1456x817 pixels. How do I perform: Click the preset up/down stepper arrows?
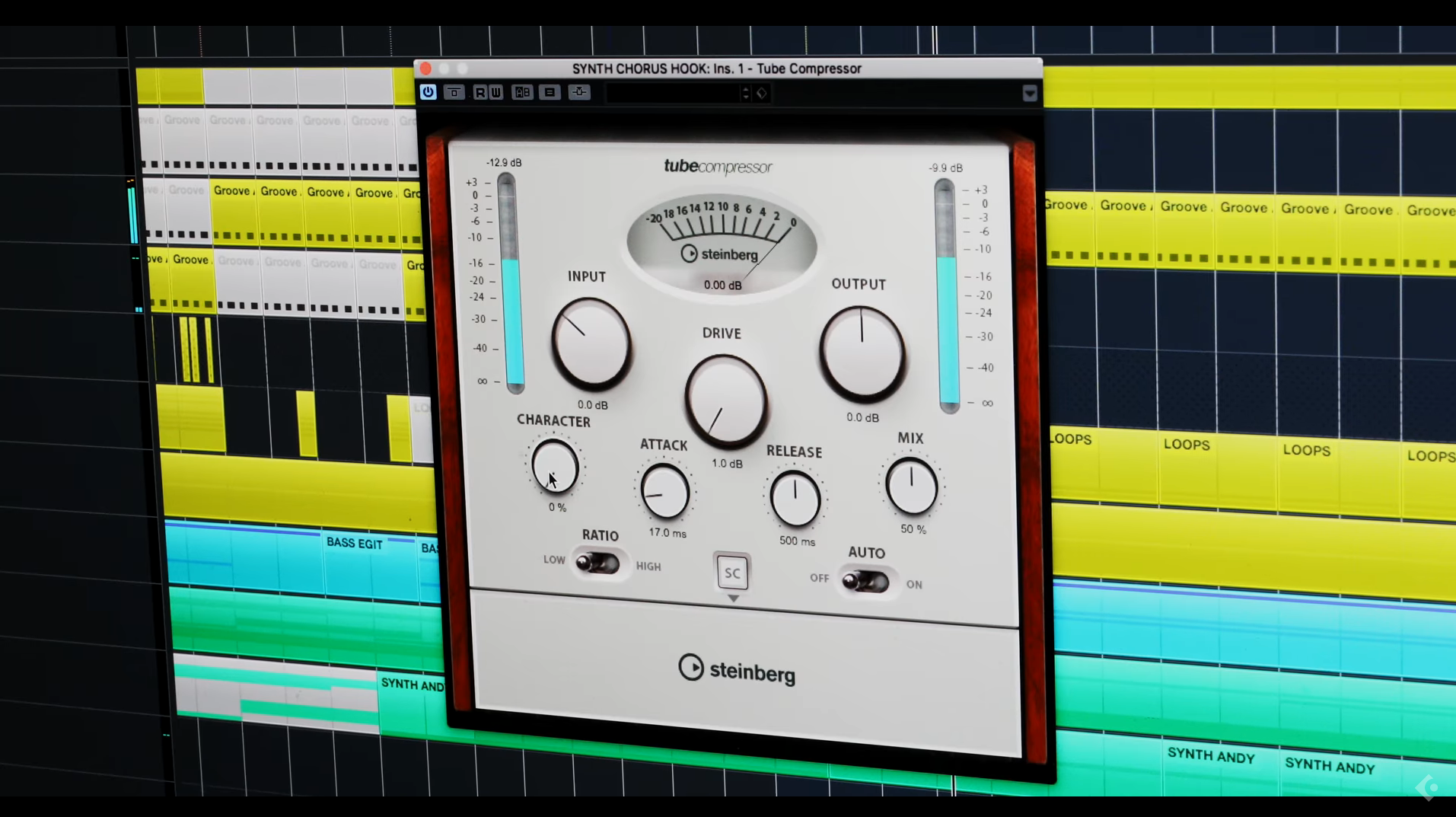pyautogui.click(x=745, y=93)
